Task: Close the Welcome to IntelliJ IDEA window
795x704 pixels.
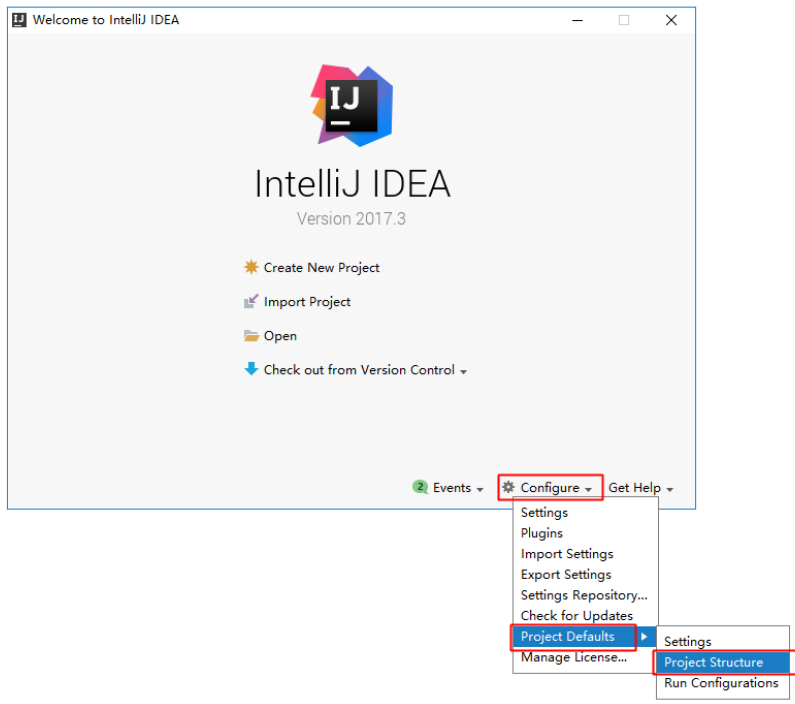Action: pyautogui.click(x=671, y=20)
